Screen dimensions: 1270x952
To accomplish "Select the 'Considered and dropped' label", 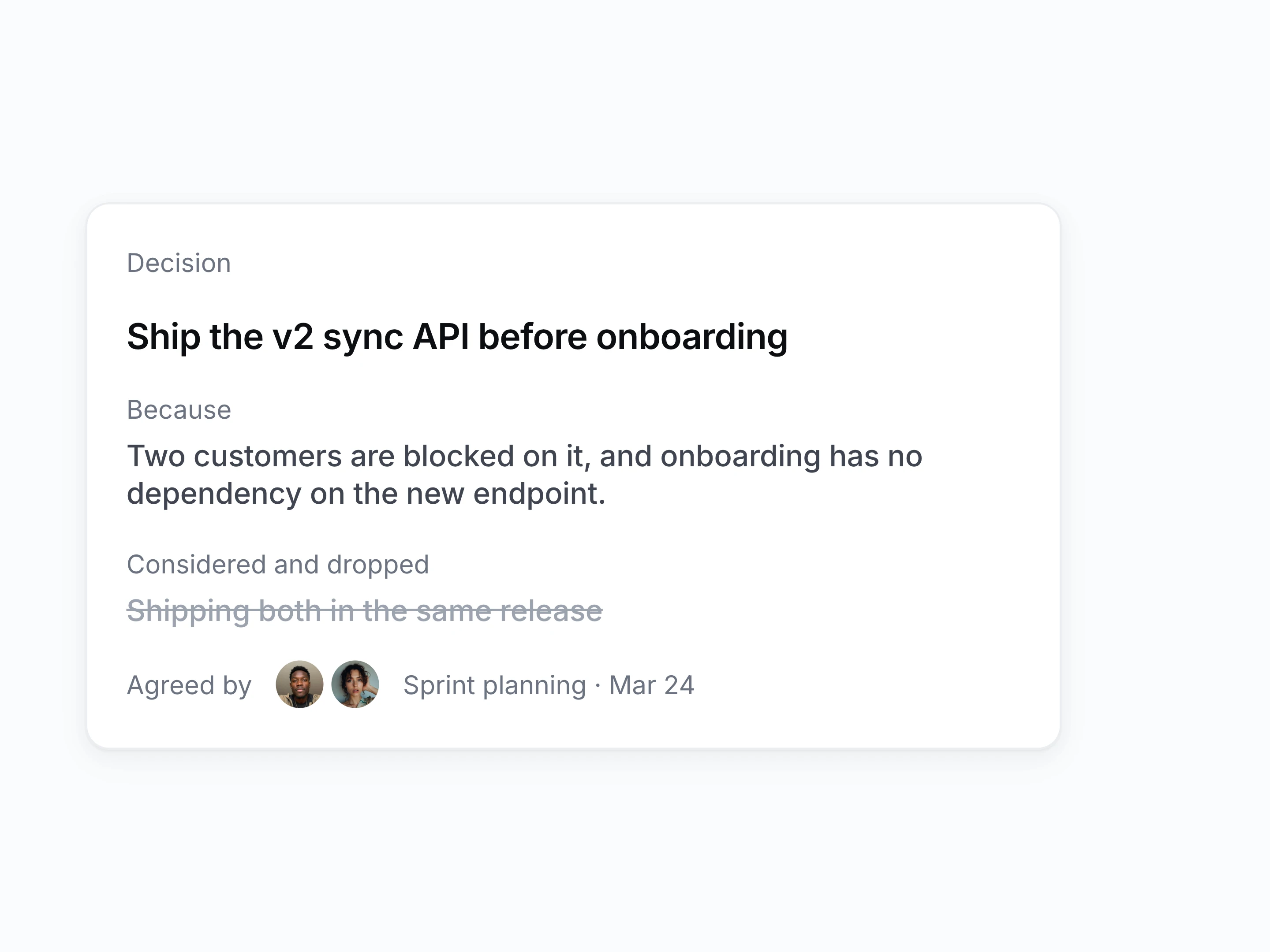I will coord(278,565).
